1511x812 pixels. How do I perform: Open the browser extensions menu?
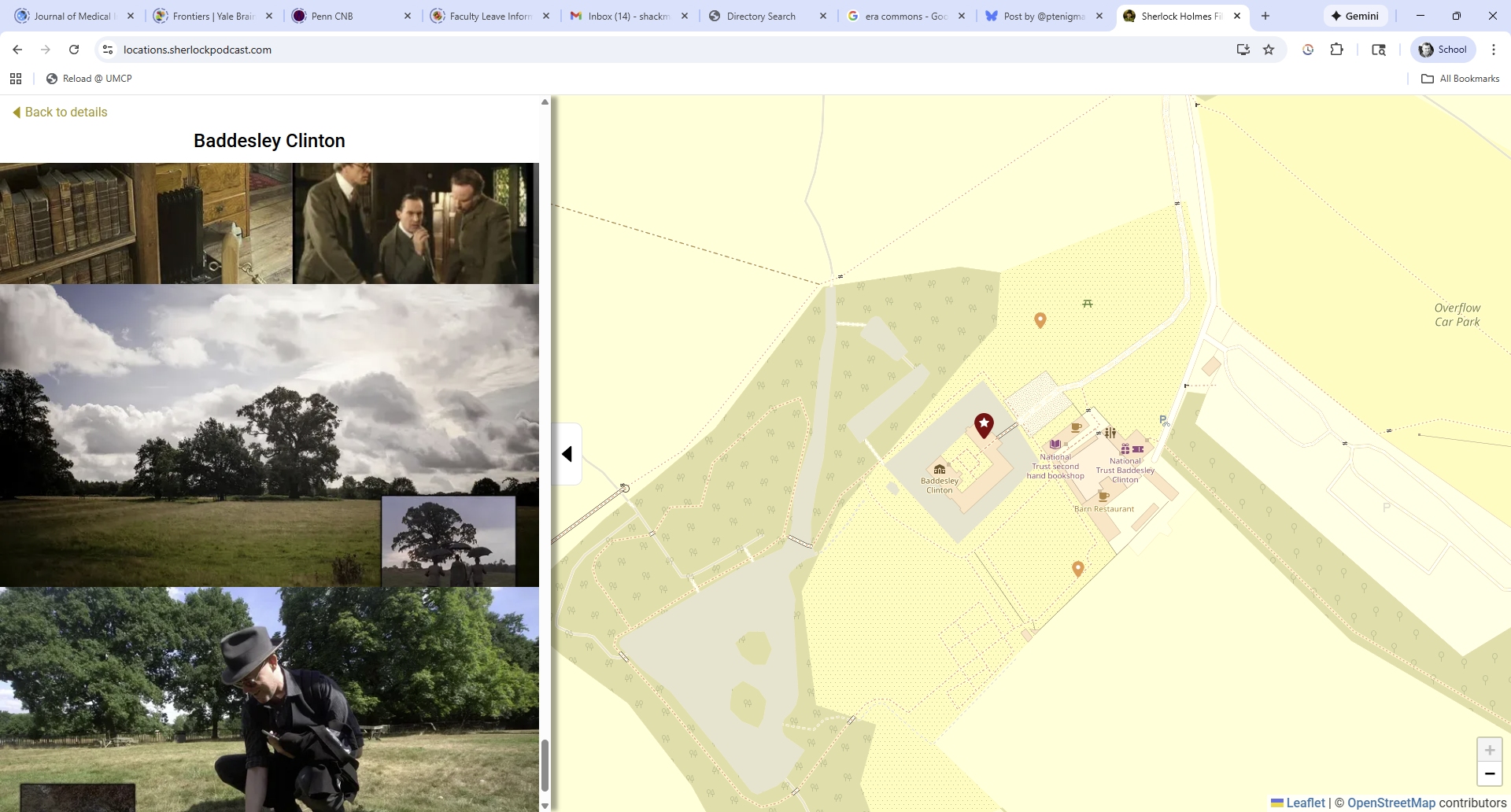pos(1336,50)
